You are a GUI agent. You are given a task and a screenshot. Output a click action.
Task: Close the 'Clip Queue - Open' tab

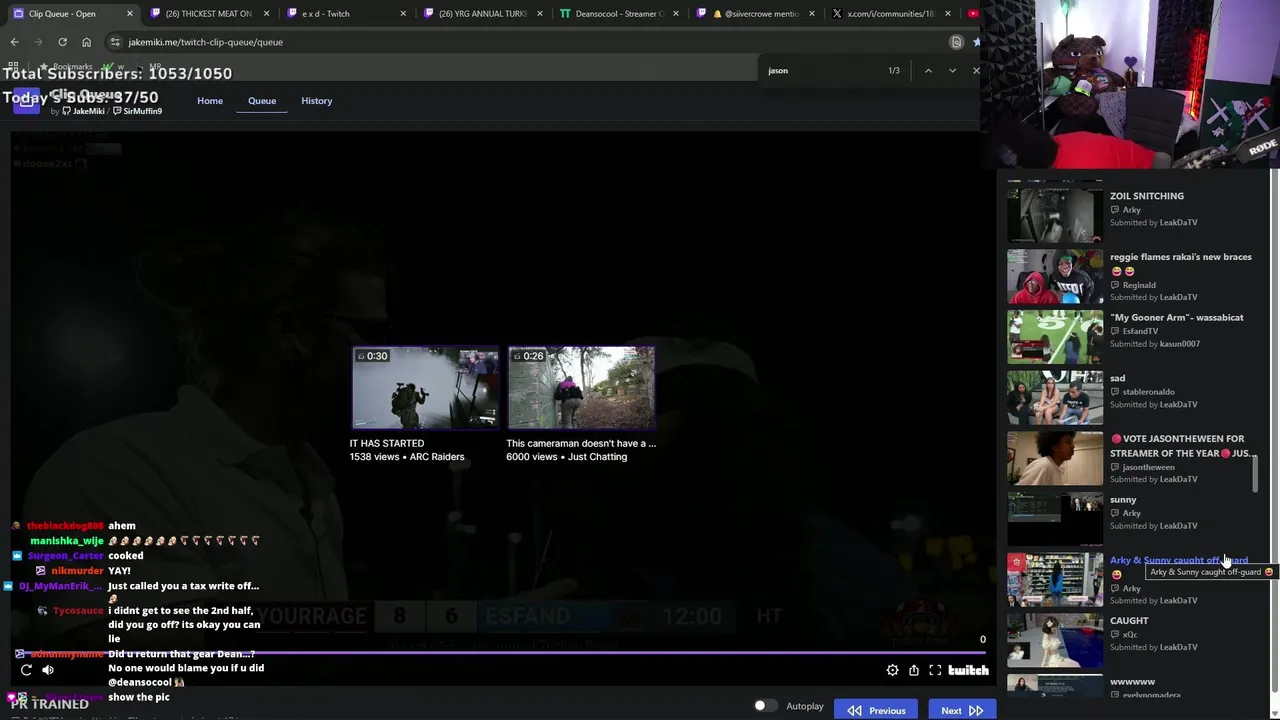(x=129, y=13)
